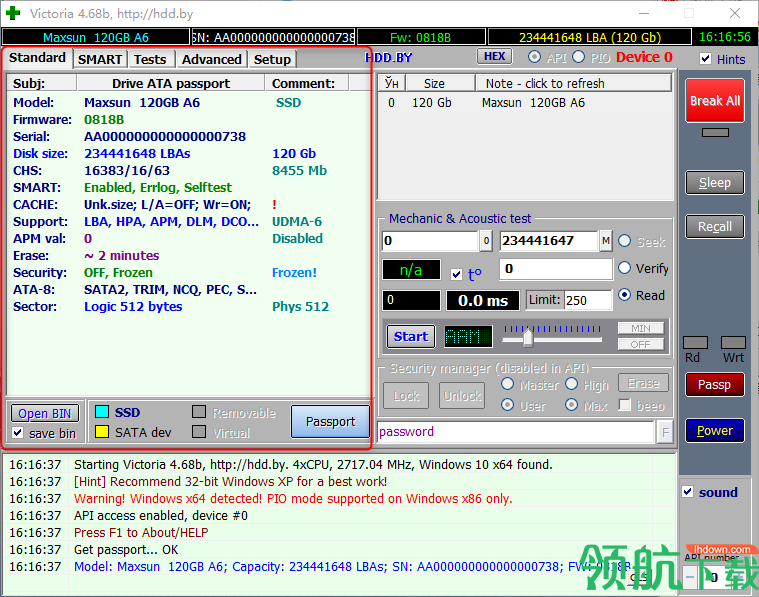Viewport: 759px width, 597px height.
Task: Open the Advanced tab
Action: [212, 60]
